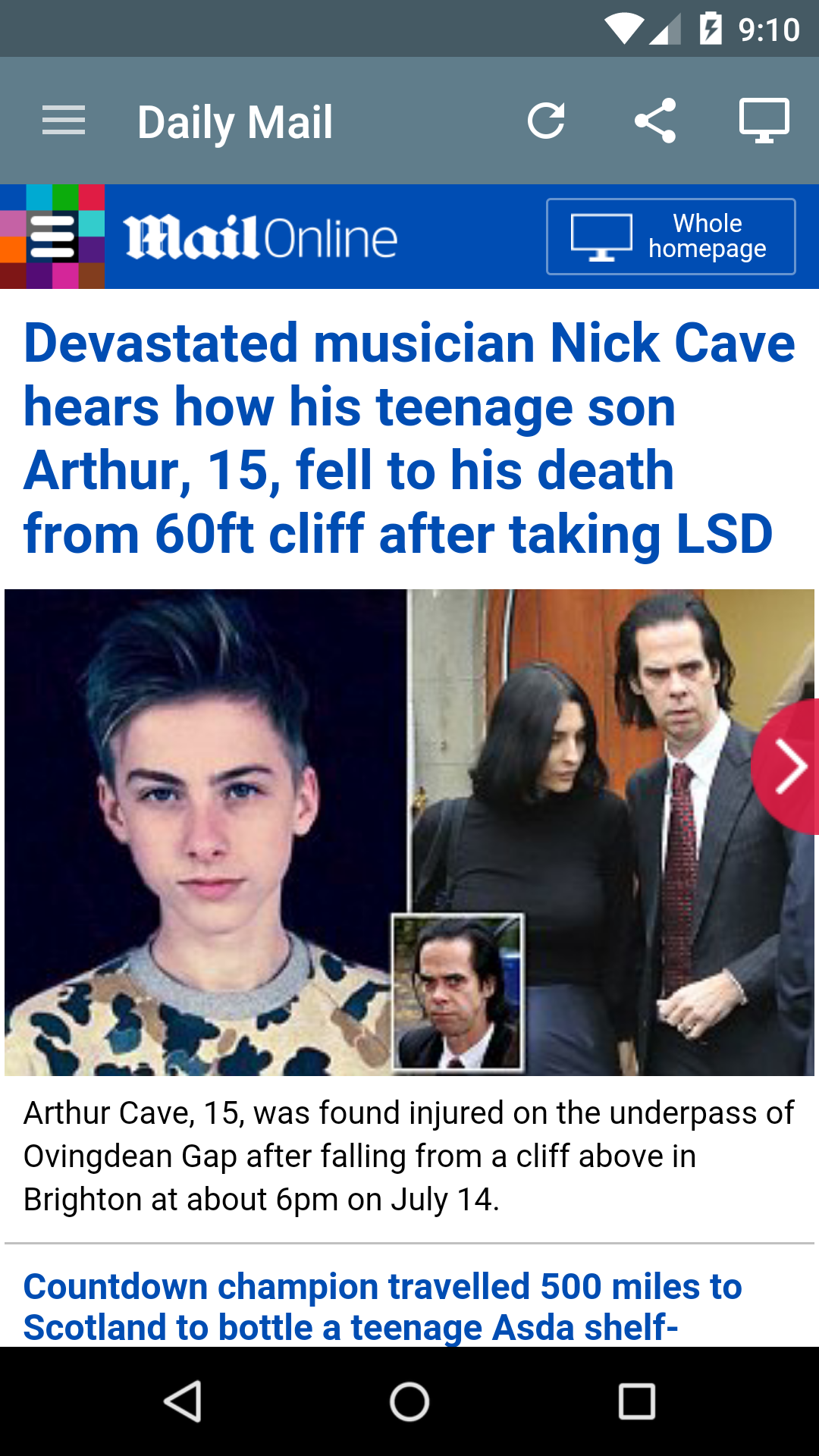
Task: Tap the small inset photo of Nick Cave
Action: click(x=457, y=993)
